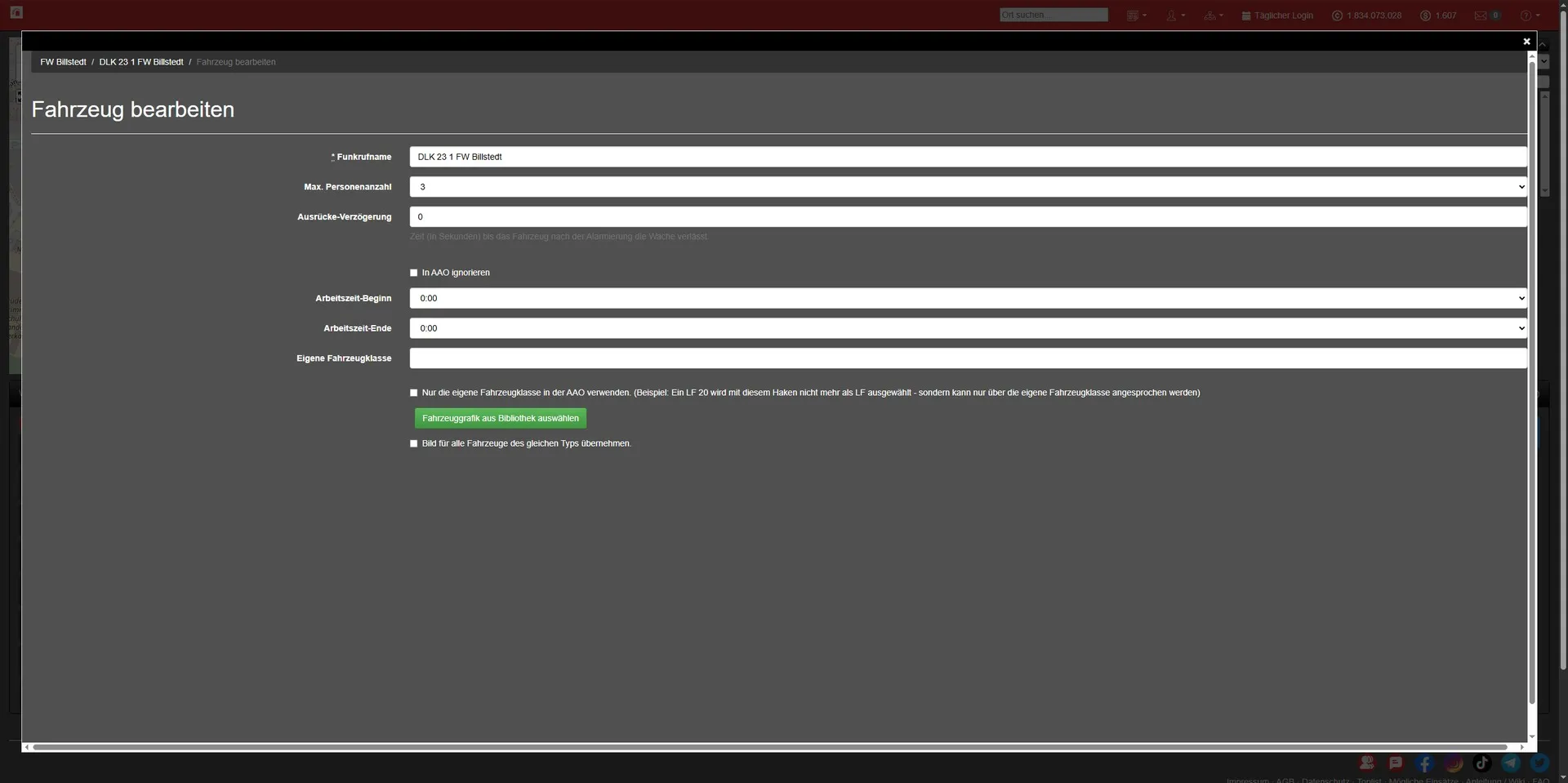Image resolution: width=1568 pixels, height=783 pixels.
Task: Click the Täglicher Login calendar icon
Action: pos(1246,16)
